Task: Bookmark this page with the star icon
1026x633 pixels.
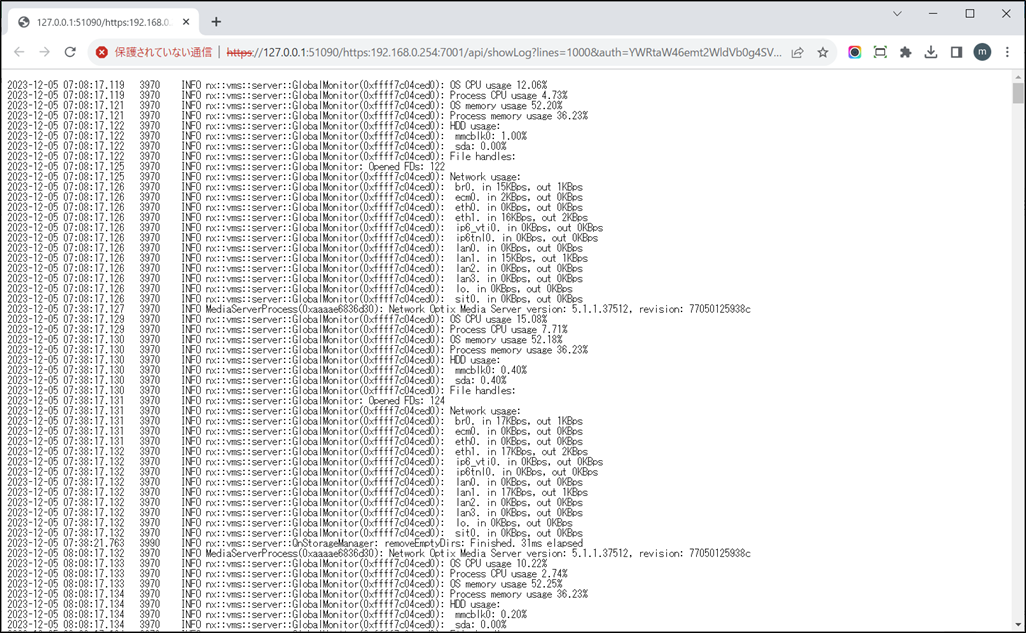Action: (x=823, y=52)
